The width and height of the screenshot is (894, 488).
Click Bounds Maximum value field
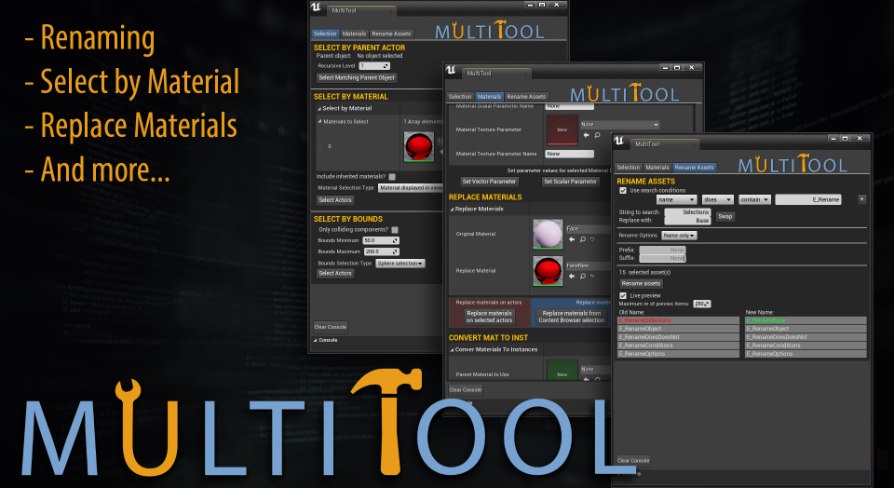point(381,251)
